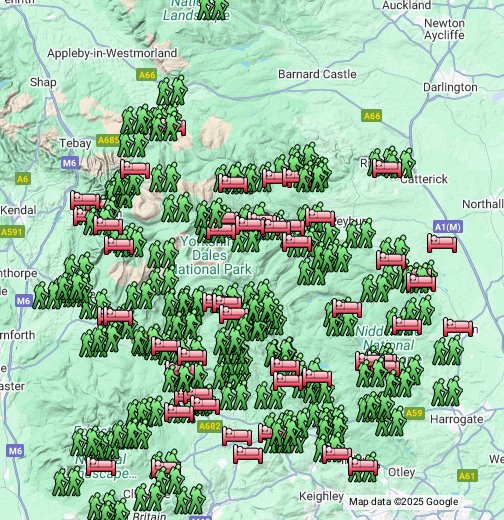
Task: Select the bed marker right of the Tebay M6 shield
Action: [135, 169]
